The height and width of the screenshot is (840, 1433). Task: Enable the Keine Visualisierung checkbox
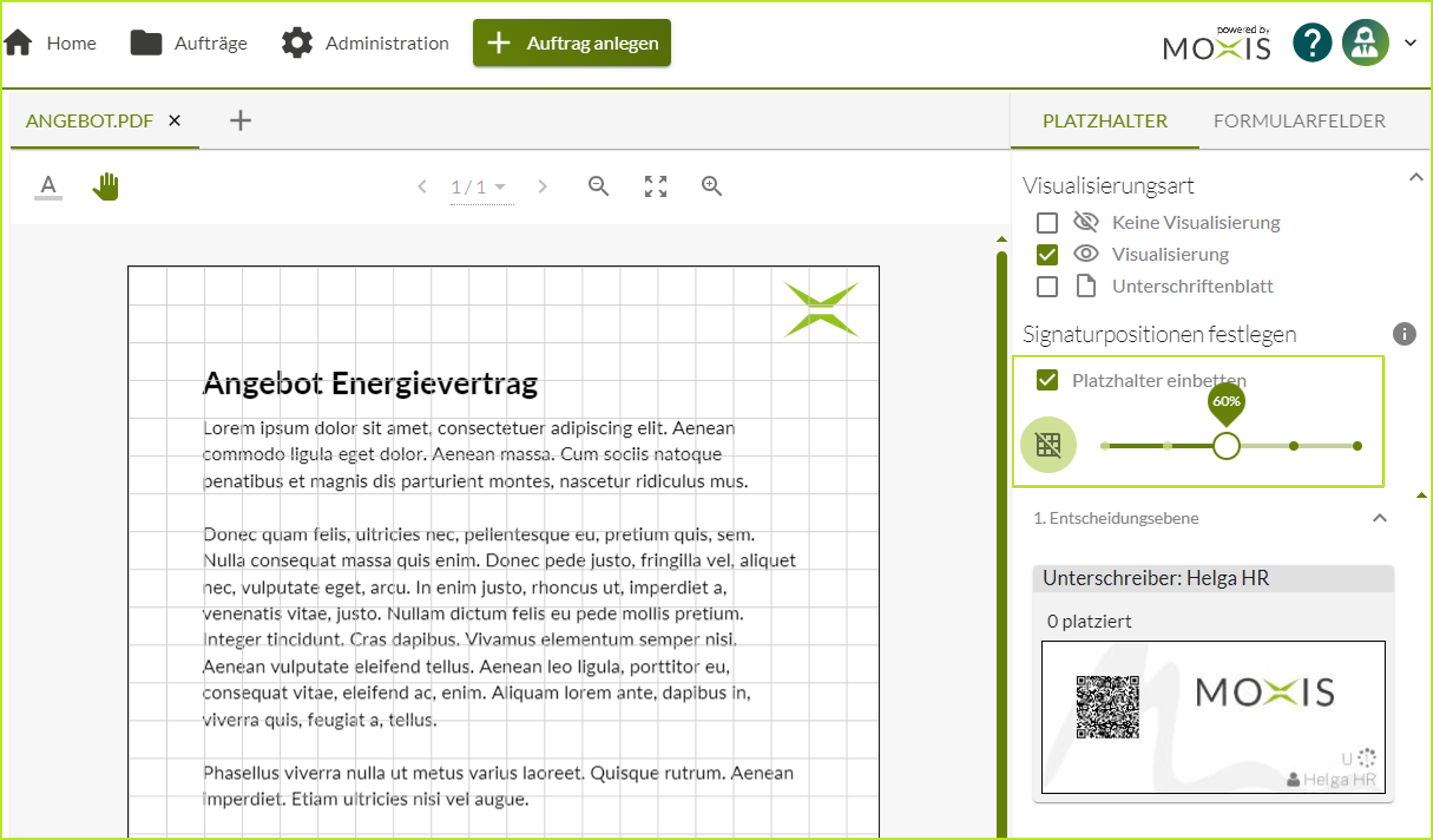(x=1047, y=223)
